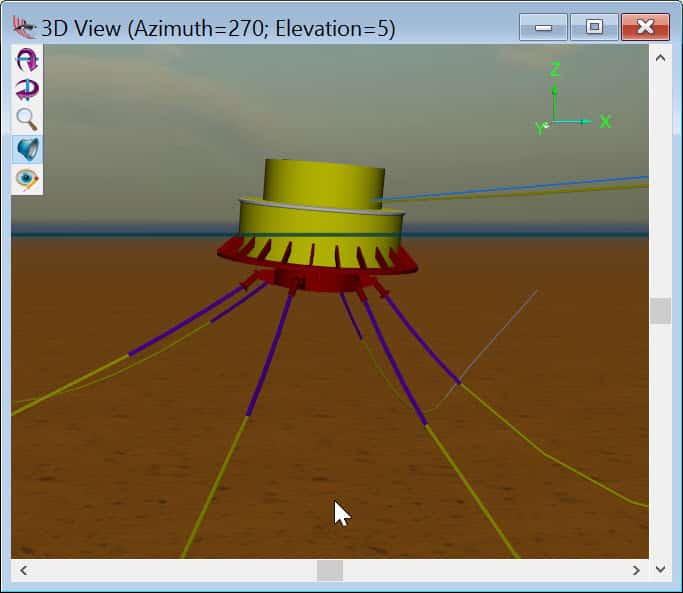Select the magnifying glass zoom tool

pos(27,120)
